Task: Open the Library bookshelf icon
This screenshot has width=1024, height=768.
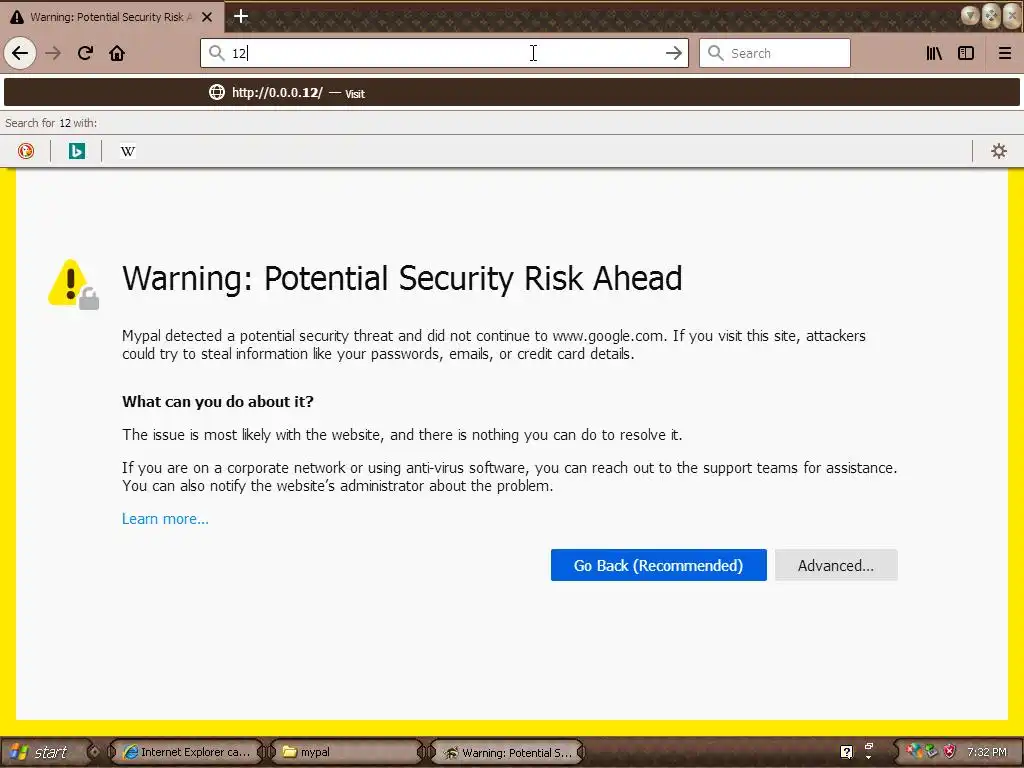Action: click(934, 53)
